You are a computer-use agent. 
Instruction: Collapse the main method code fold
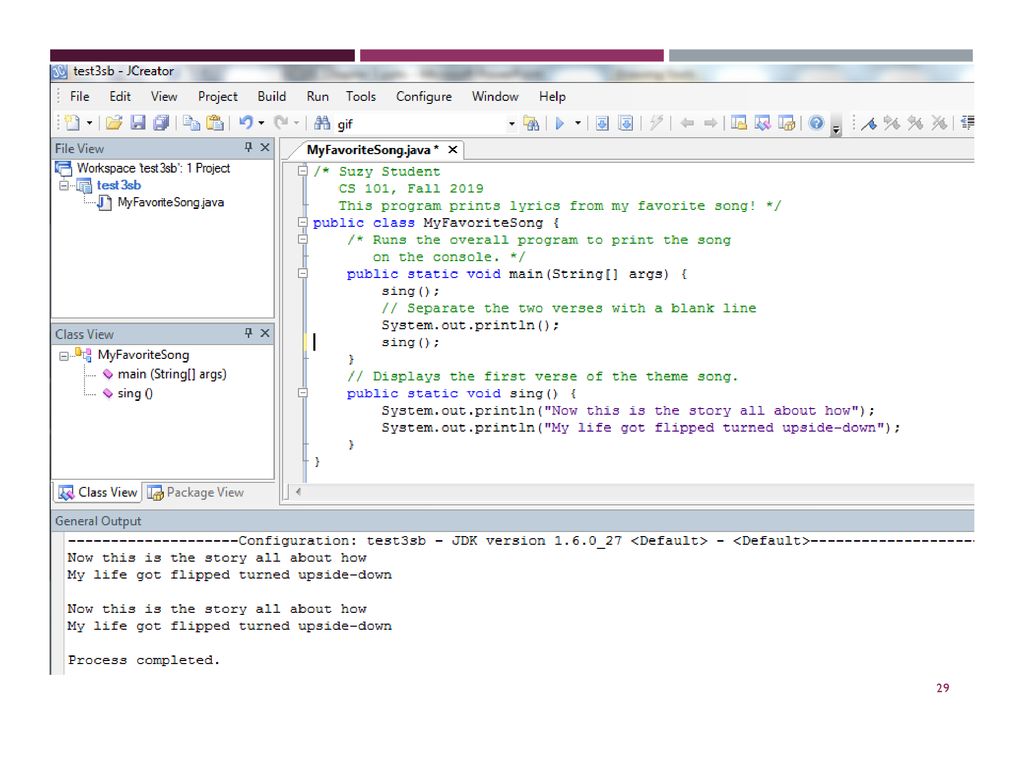pyautogui.click(x=302, y=273)
